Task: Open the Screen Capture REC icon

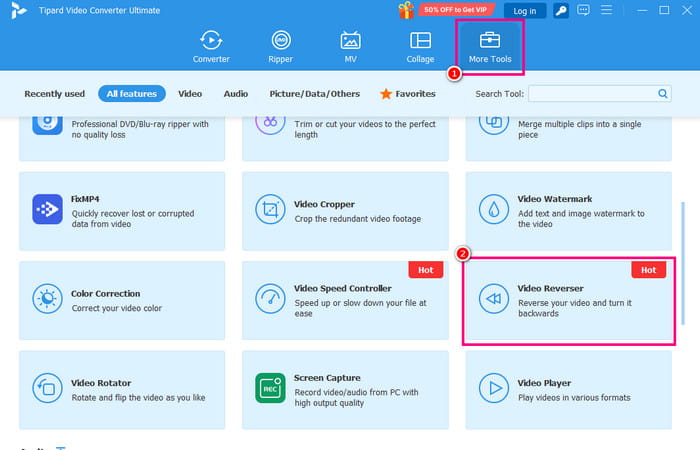Action: click(270, 388)
